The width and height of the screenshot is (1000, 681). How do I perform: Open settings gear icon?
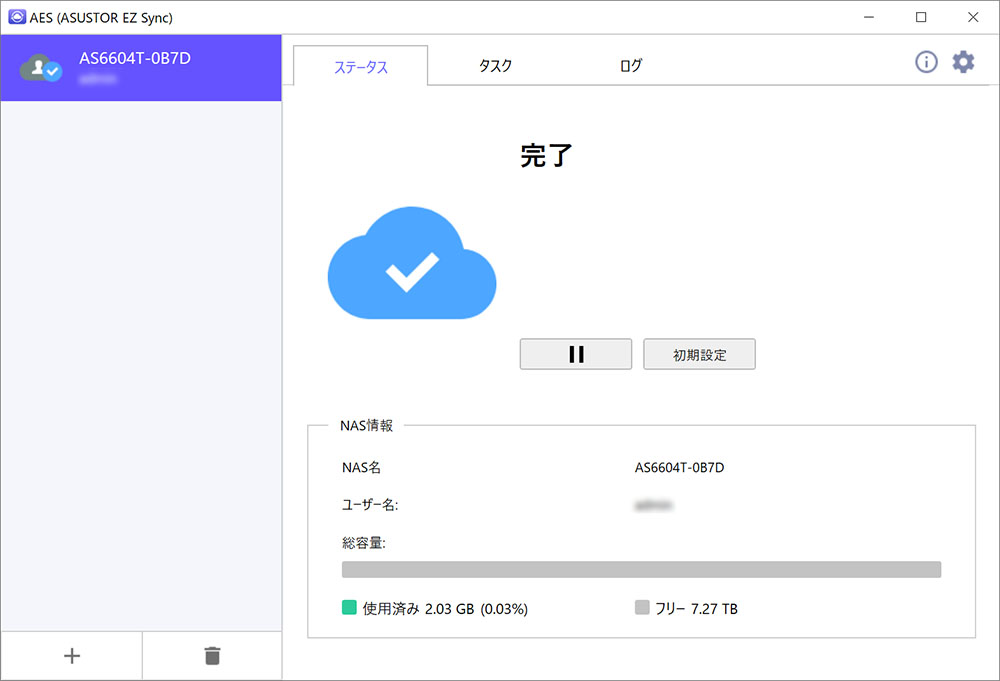tap(963, 62)
